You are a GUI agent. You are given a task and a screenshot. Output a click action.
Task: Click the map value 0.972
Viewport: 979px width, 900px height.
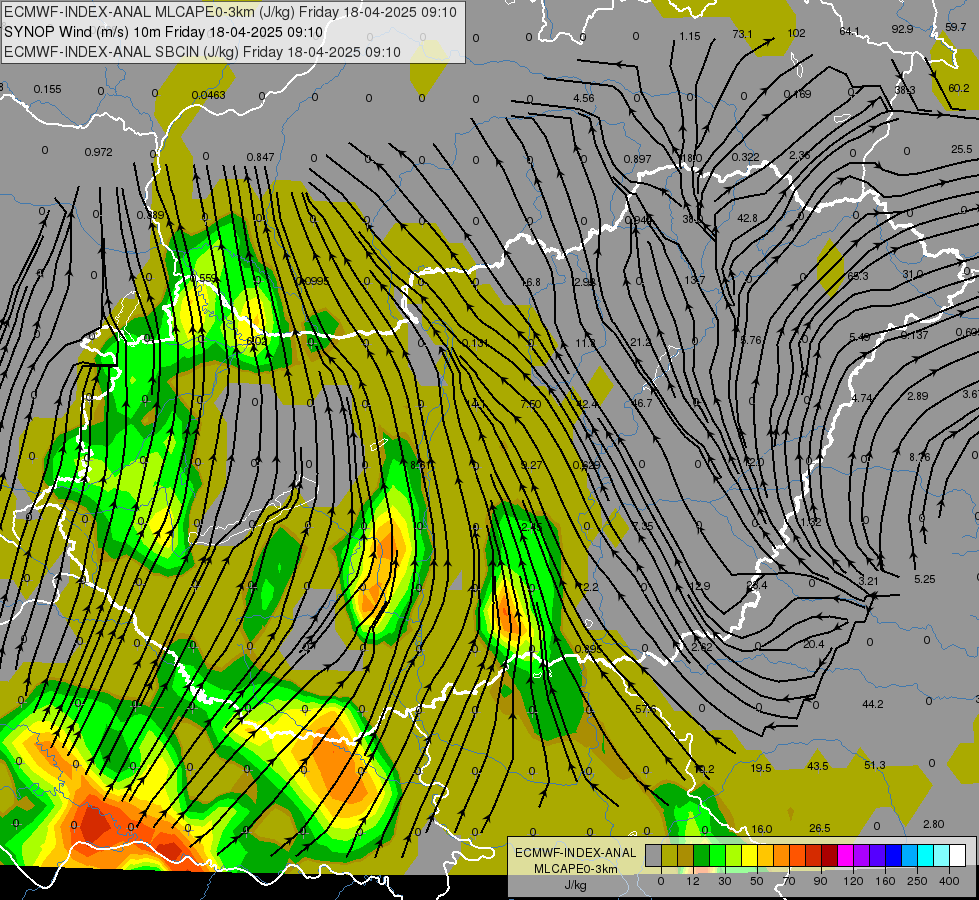click(98, 152)
